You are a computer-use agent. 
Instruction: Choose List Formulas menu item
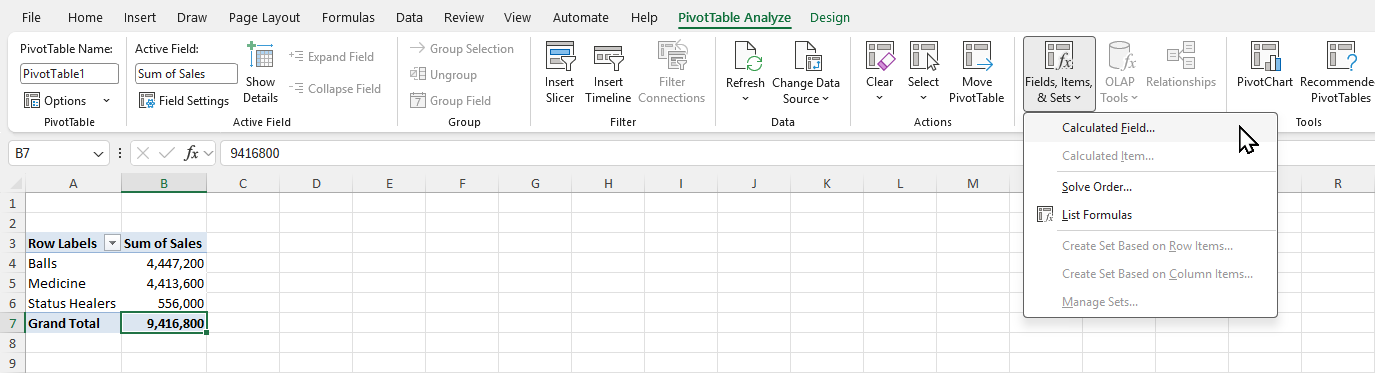[1150, 215]
